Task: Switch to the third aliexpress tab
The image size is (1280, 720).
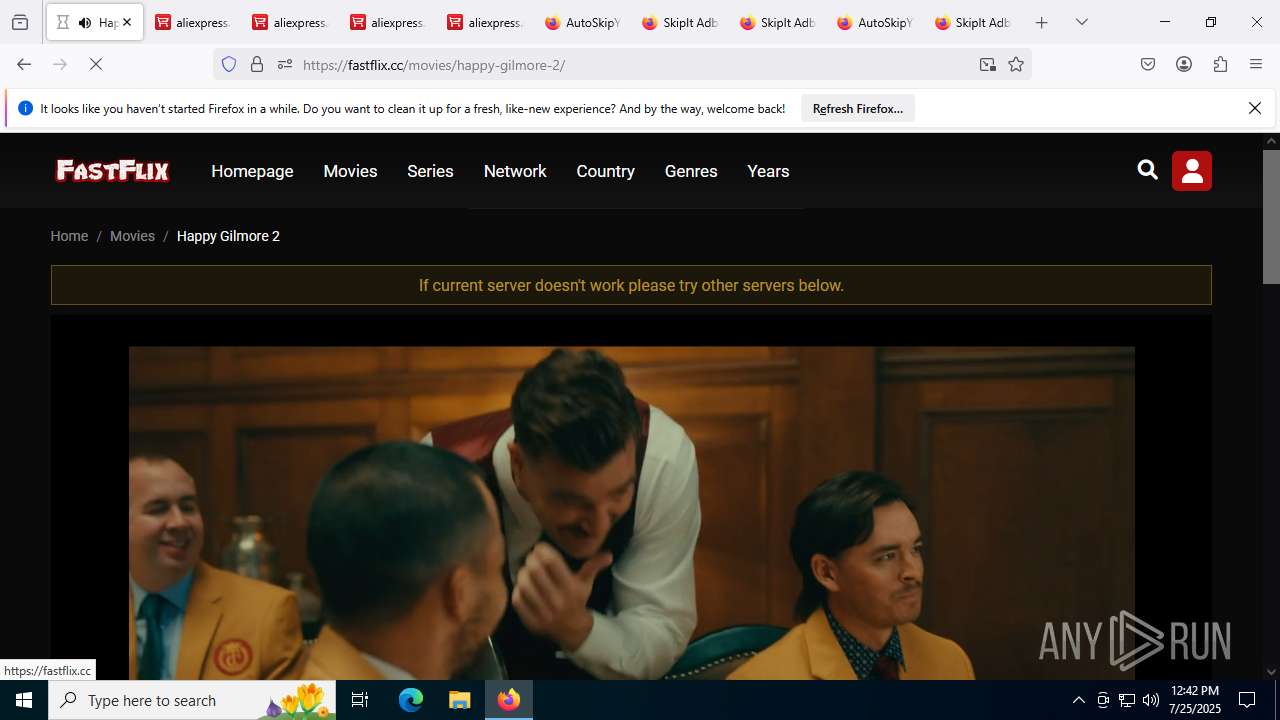Action: [x=388, y=22]
